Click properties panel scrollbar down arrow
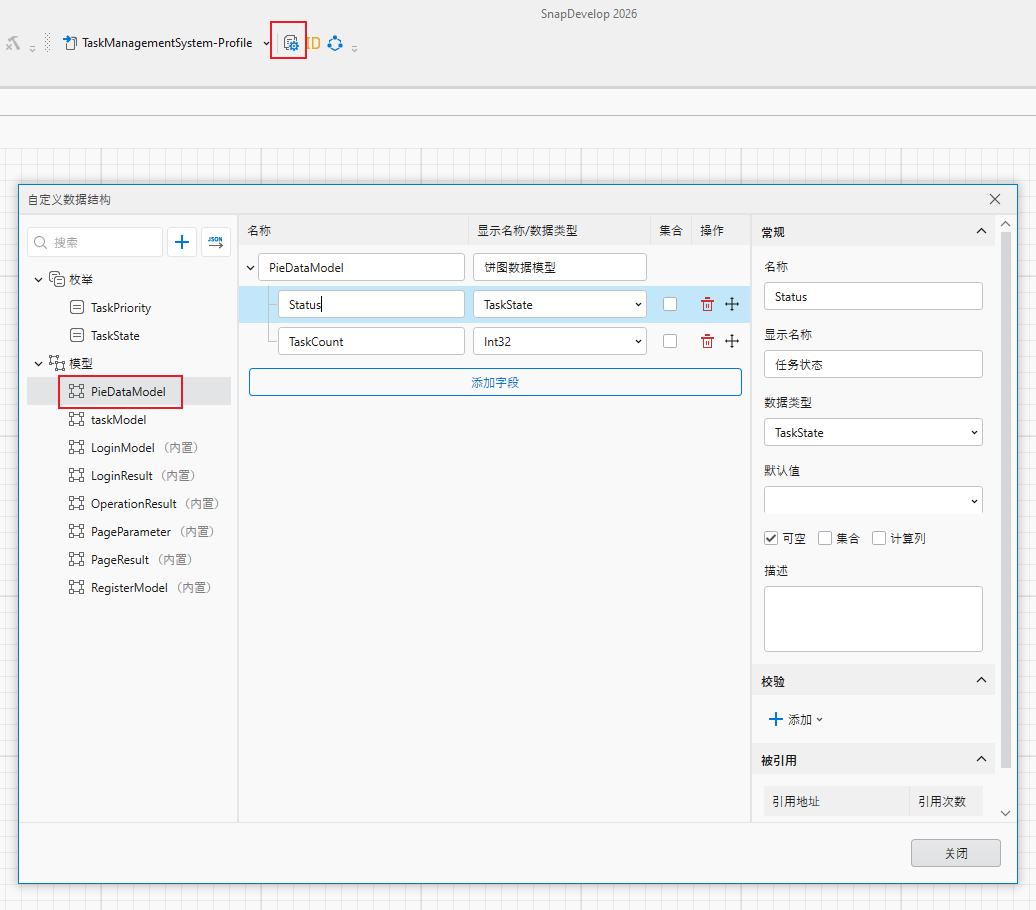The width and height of the screenshot is (1036, 910). pyautogui.click(x=1006, y=814)
